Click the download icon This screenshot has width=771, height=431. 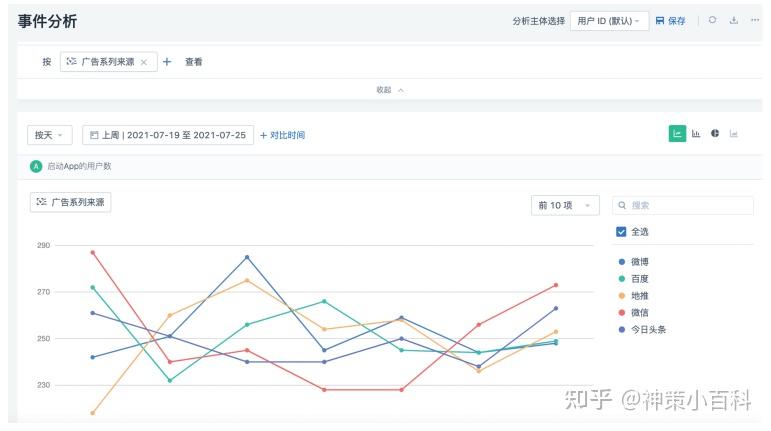coord(734,20)
